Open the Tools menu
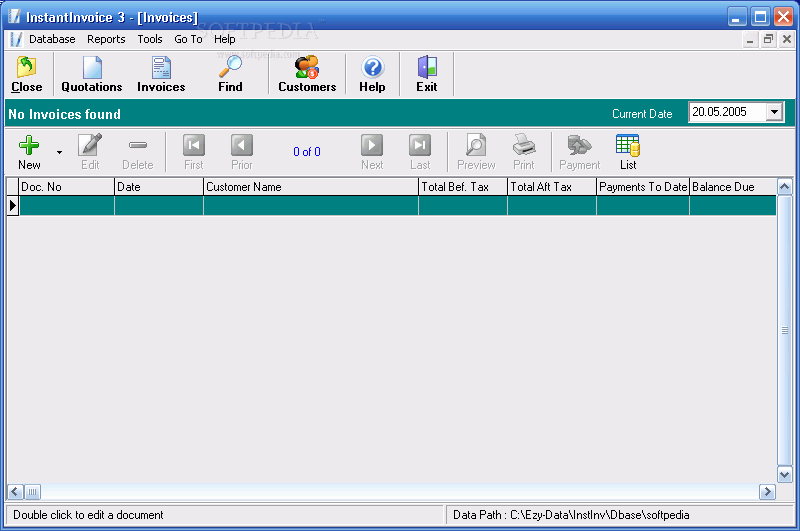 point(150,39)
